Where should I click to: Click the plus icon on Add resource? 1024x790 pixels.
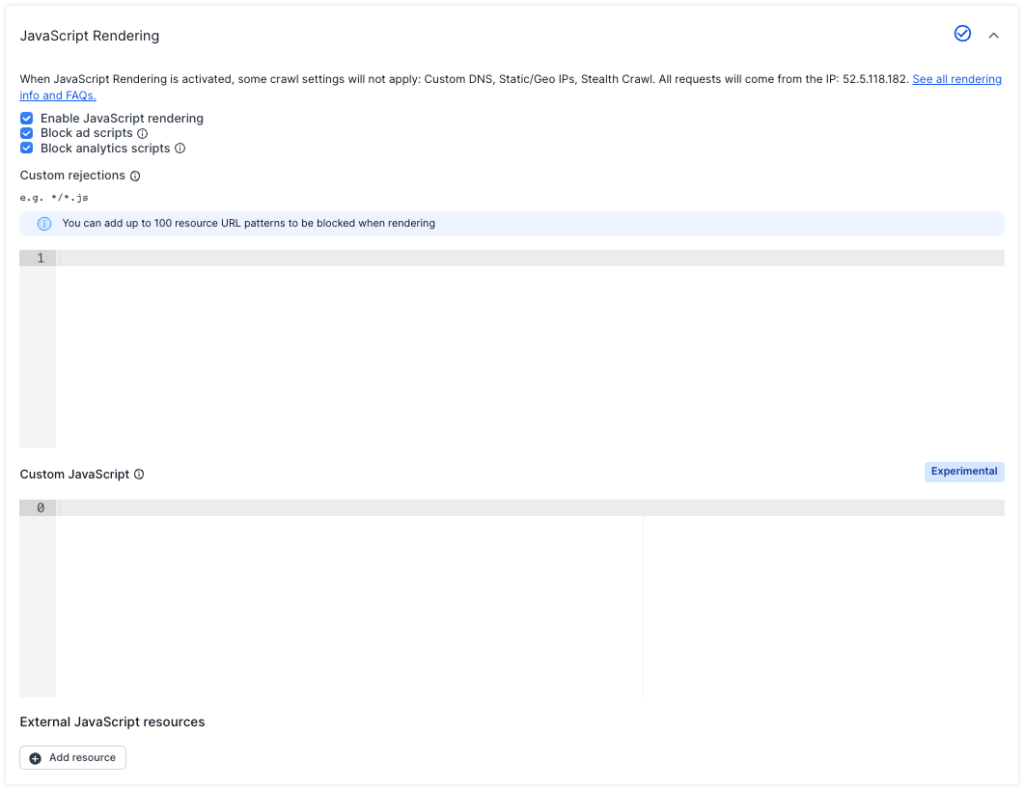(x=35, y=758)
